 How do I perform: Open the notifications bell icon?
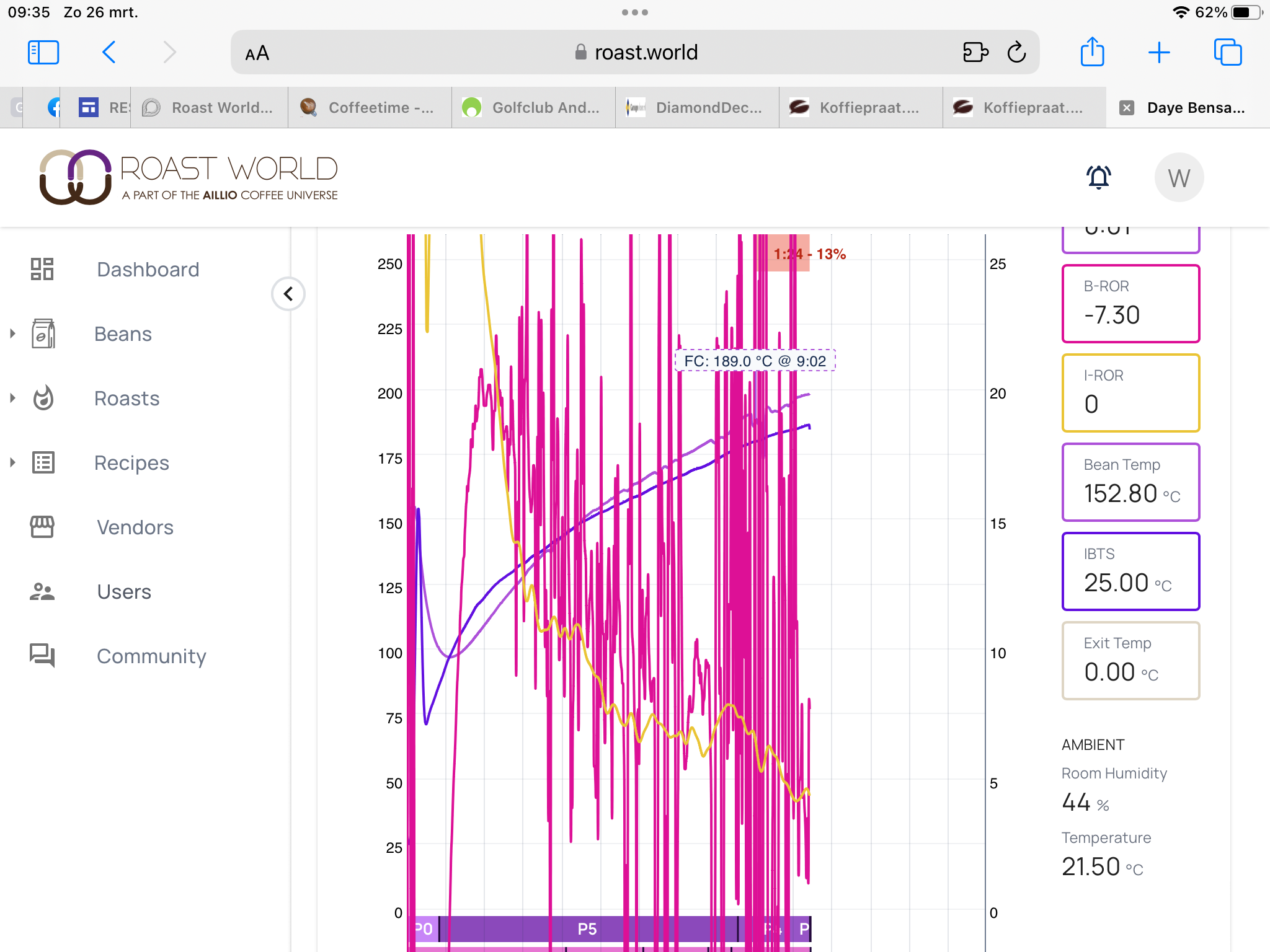tap(1098, 177)
